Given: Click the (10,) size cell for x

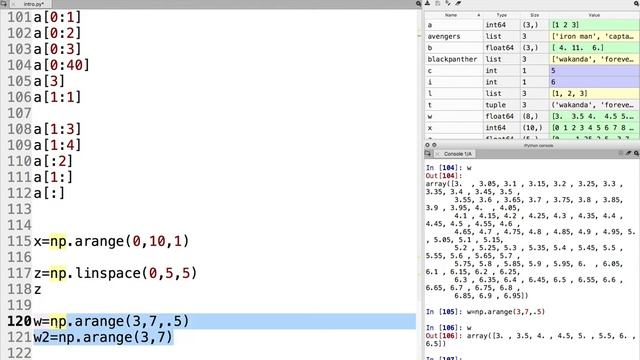Looking at the screenshot, I should point(535,128).
